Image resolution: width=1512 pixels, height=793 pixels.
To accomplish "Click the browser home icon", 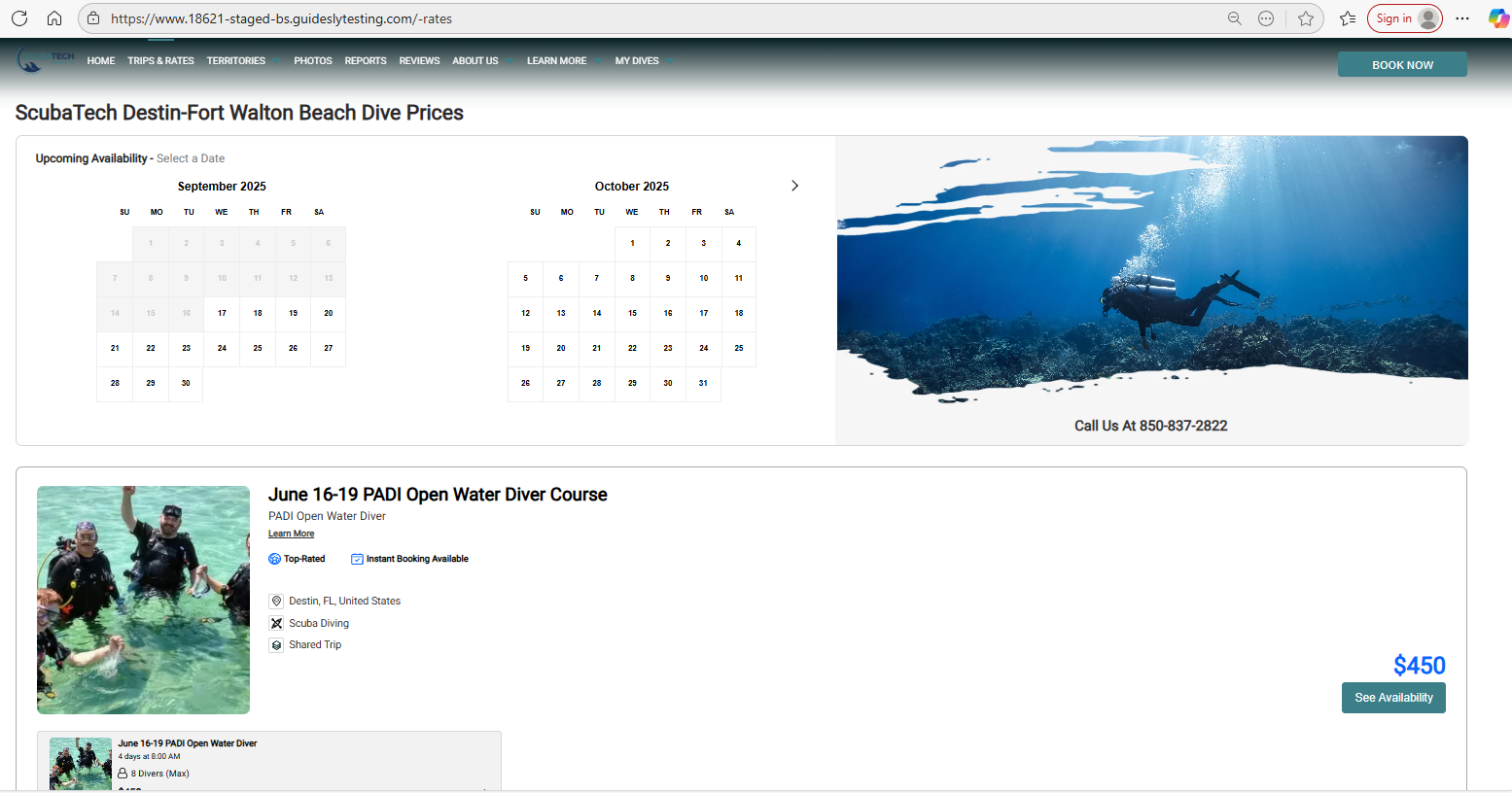I will click(54, 18).
